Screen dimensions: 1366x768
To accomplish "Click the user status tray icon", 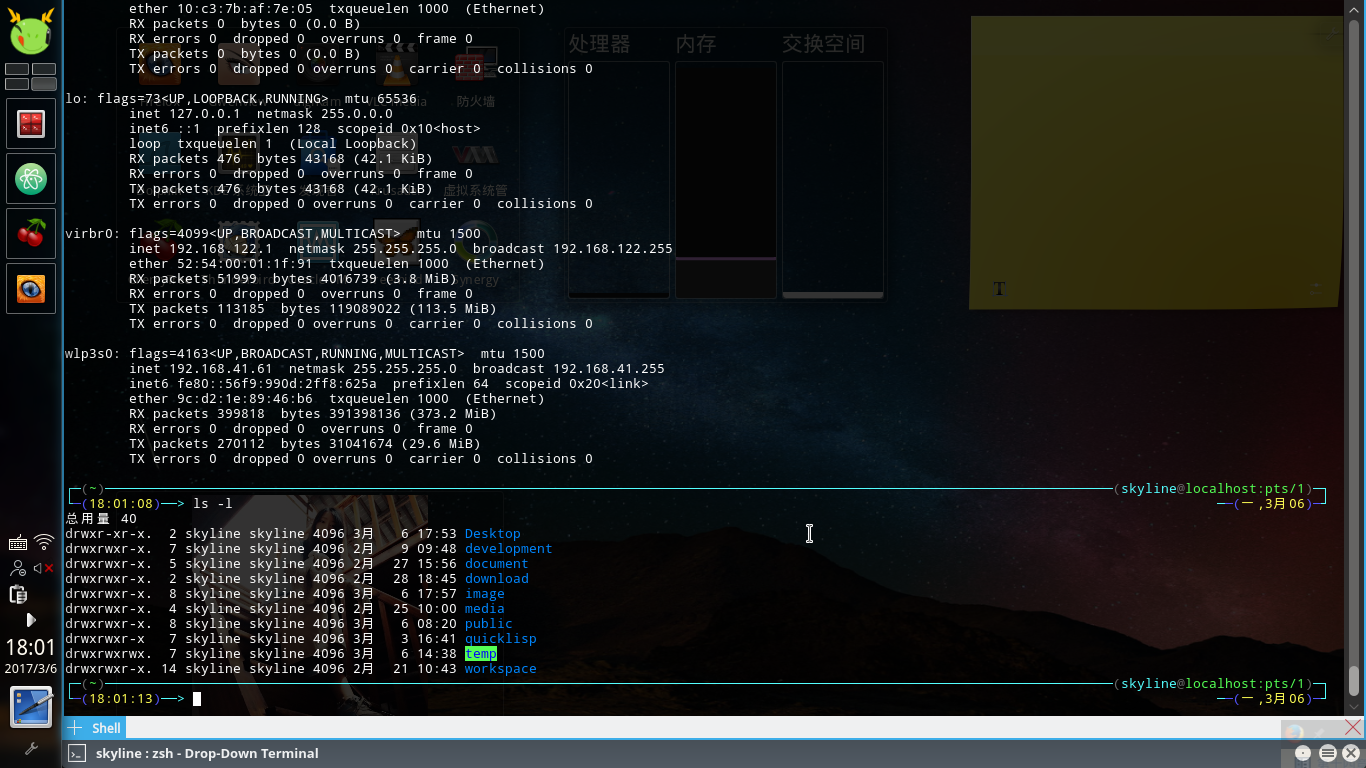I will tap(18, 568).
